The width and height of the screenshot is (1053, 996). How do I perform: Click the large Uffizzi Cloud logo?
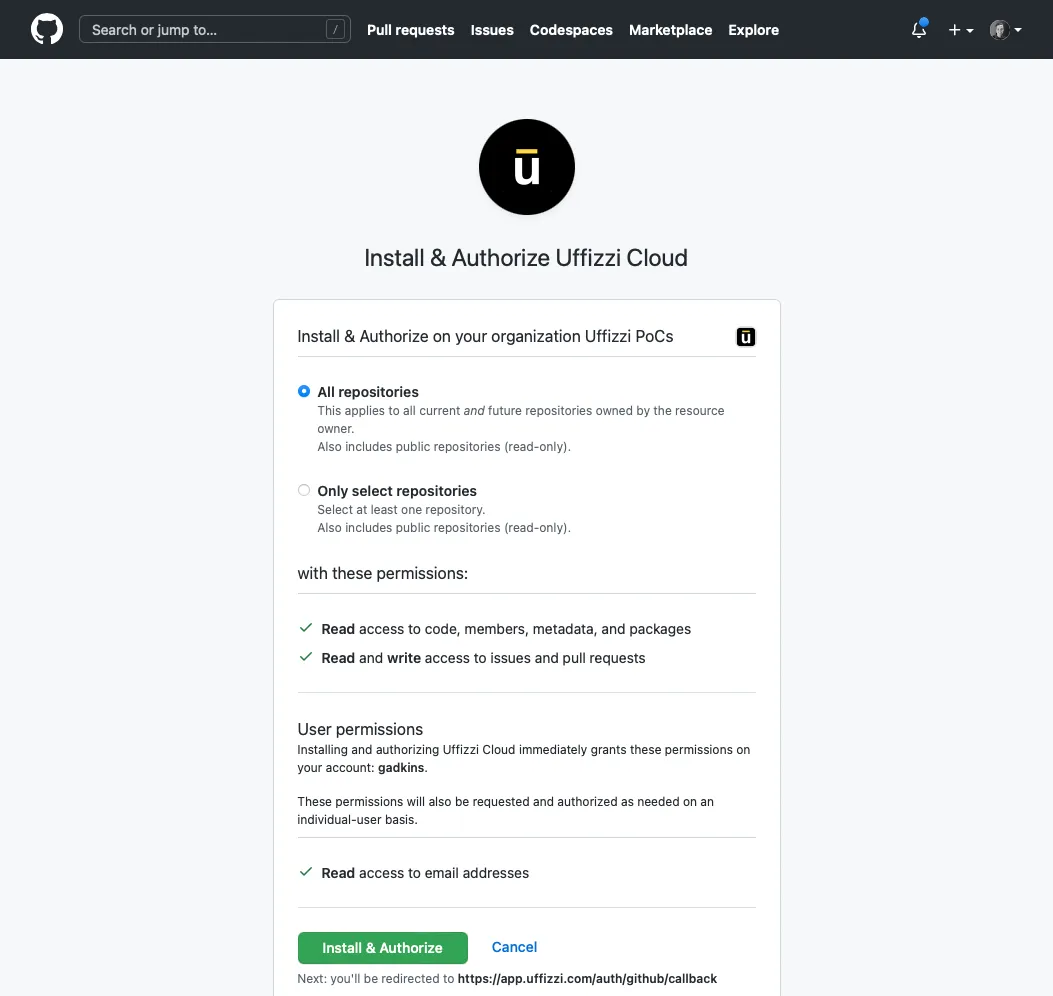527,167
